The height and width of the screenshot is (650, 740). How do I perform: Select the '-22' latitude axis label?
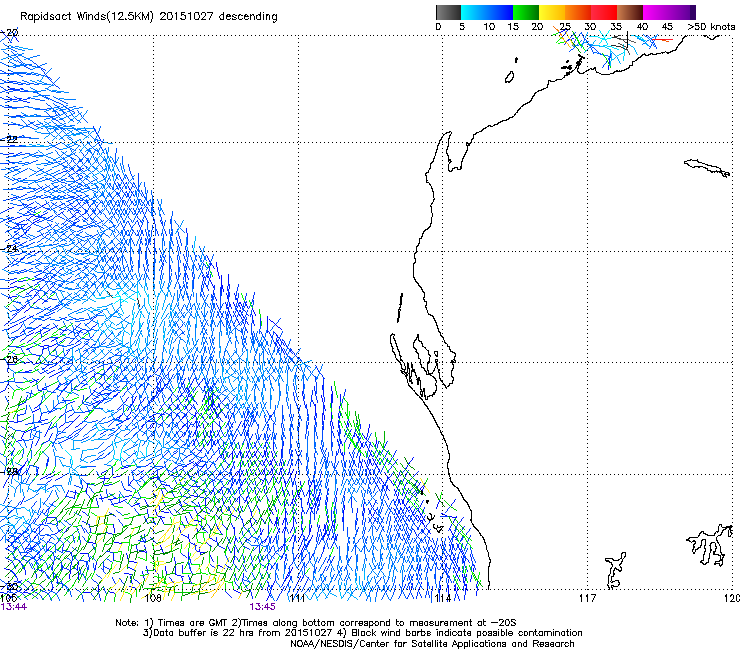tap(9, 139)
